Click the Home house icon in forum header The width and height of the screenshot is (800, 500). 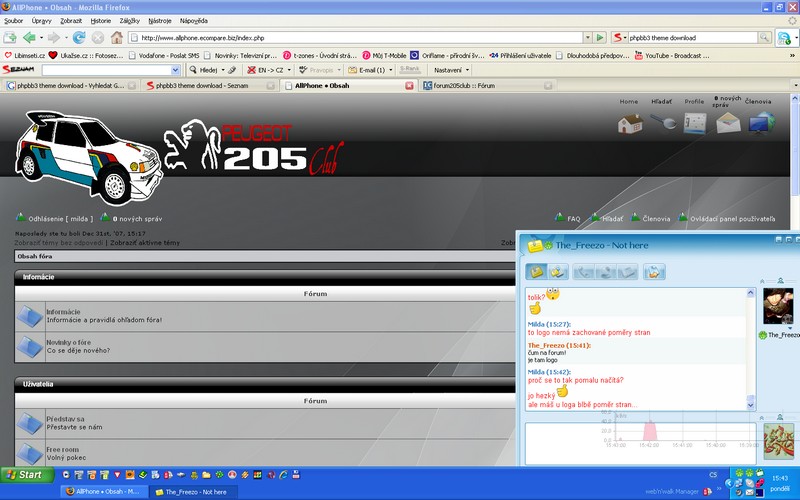629,123
